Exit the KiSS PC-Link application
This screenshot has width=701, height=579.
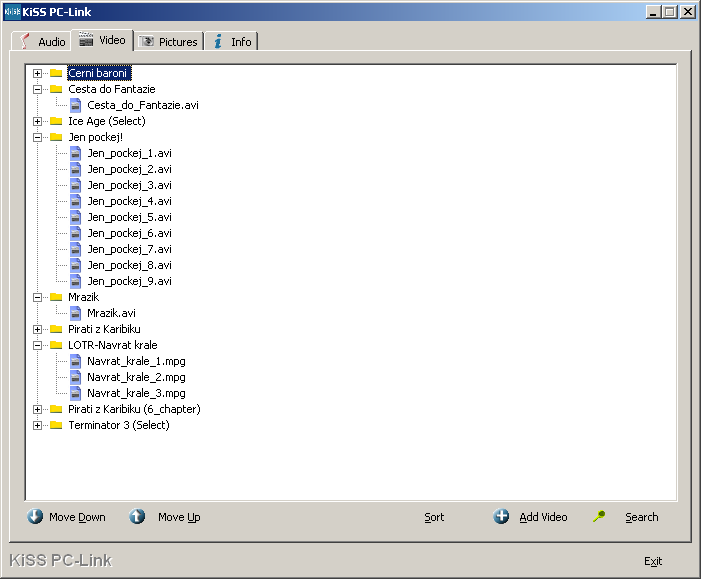click(653, 561)
